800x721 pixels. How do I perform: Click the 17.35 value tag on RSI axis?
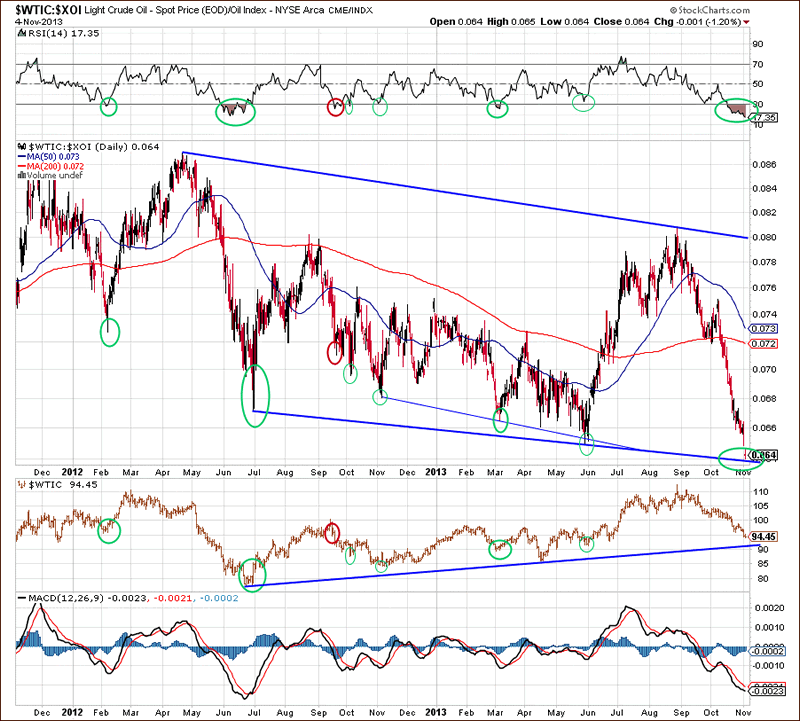click(764, 118)
